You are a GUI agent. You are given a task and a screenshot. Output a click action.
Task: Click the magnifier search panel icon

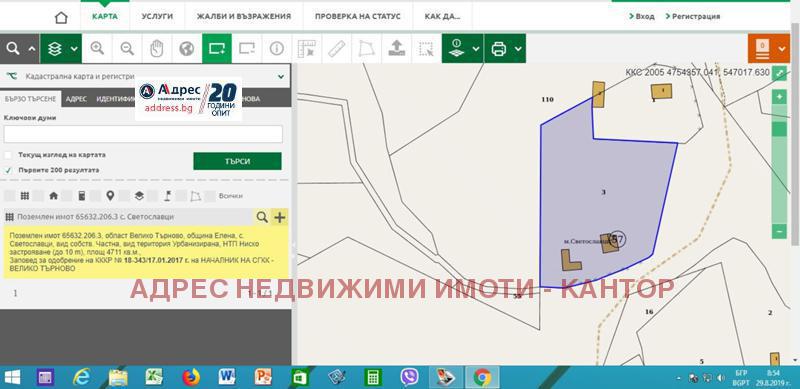pos(13,48)
